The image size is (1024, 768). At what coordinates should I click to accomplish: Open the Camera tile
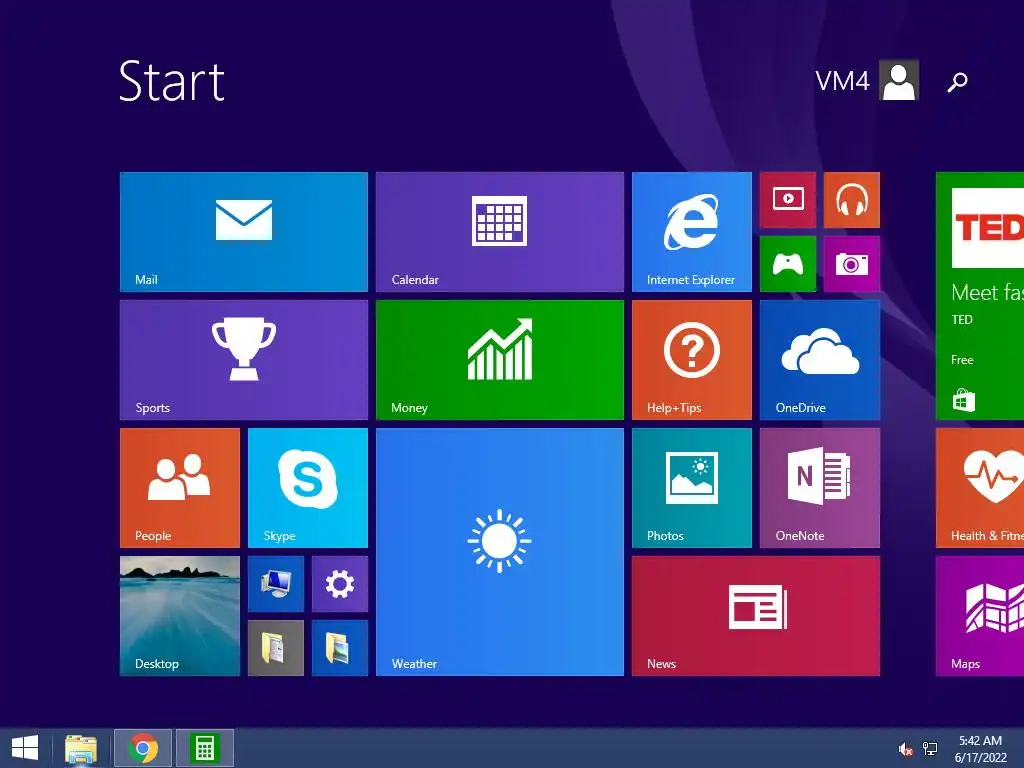click(852, 264)
